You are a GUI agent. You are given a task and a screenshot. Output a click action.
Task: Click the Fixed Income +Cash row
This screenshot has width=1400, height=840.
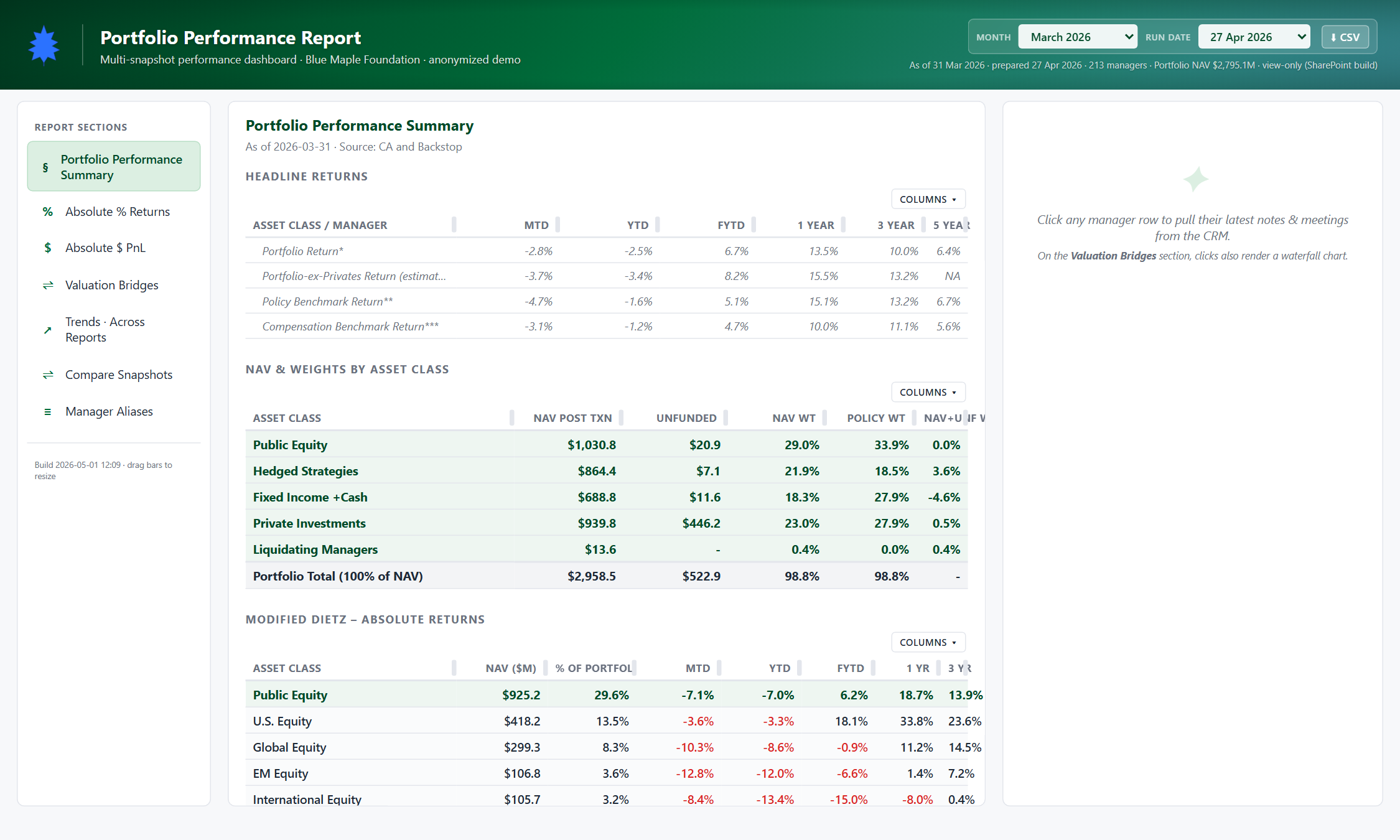(x=607, y=497)
